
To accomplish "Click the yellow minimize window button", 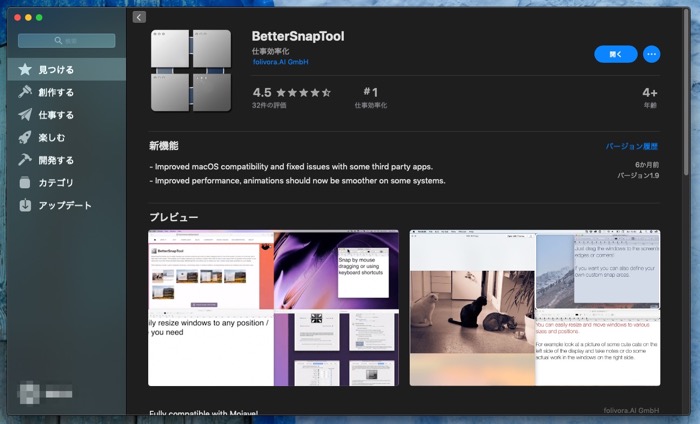I will [x=28, y=17].
